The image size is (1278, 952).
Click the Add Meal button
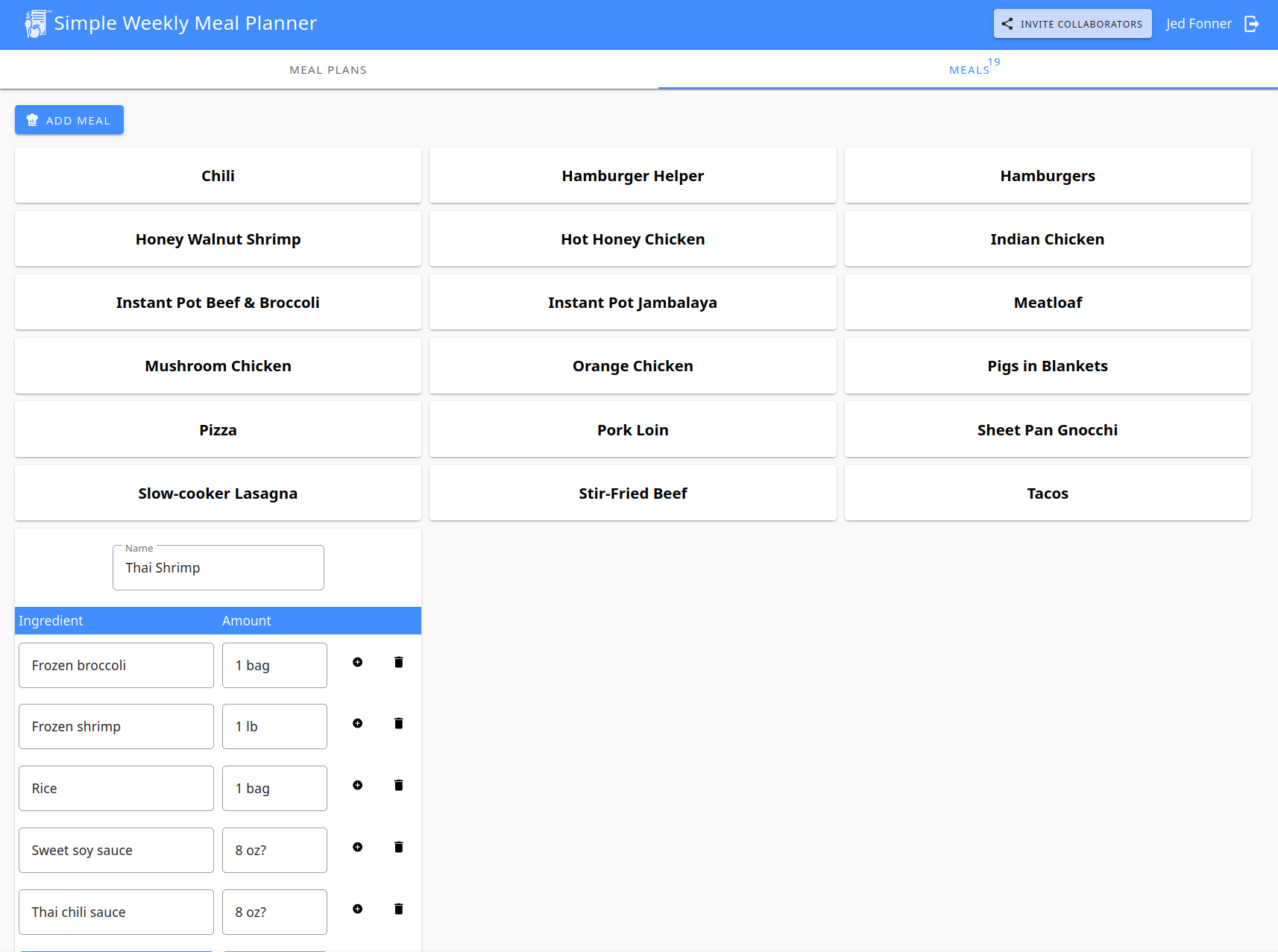(x=69, y=119)
